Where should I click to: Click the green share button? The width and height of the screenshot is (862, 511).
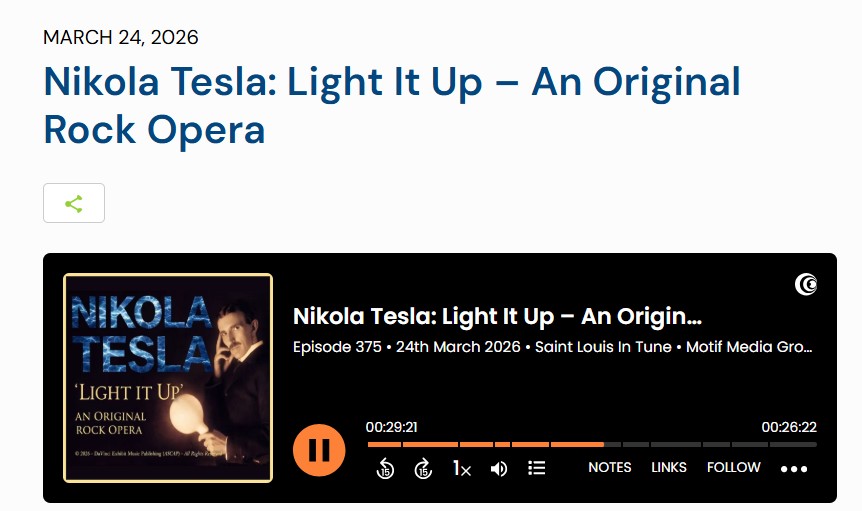pyautogui.click(x=74, y=203)
